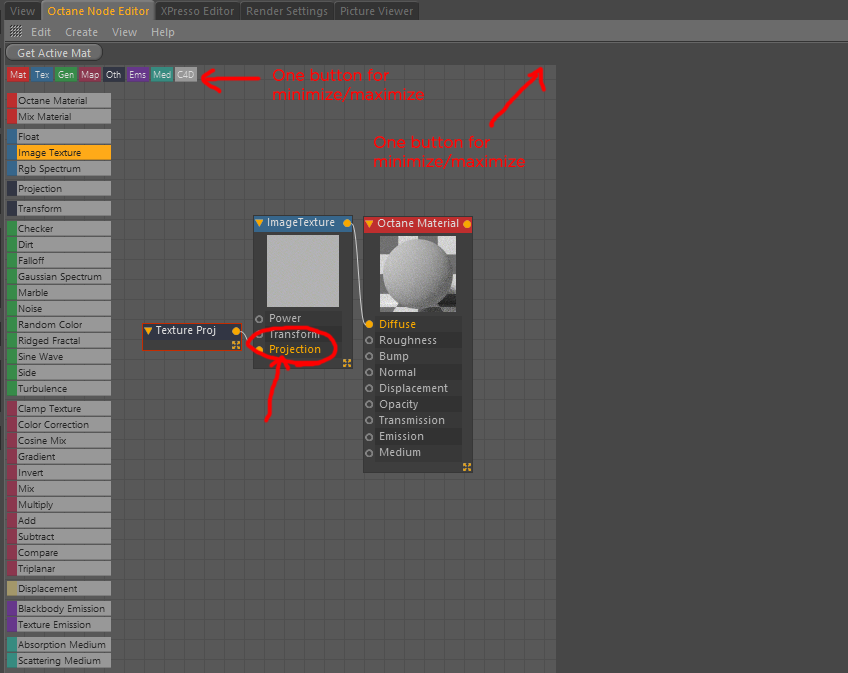
Task: Add a Mix Material node from the list
Action: click(59, 117)
